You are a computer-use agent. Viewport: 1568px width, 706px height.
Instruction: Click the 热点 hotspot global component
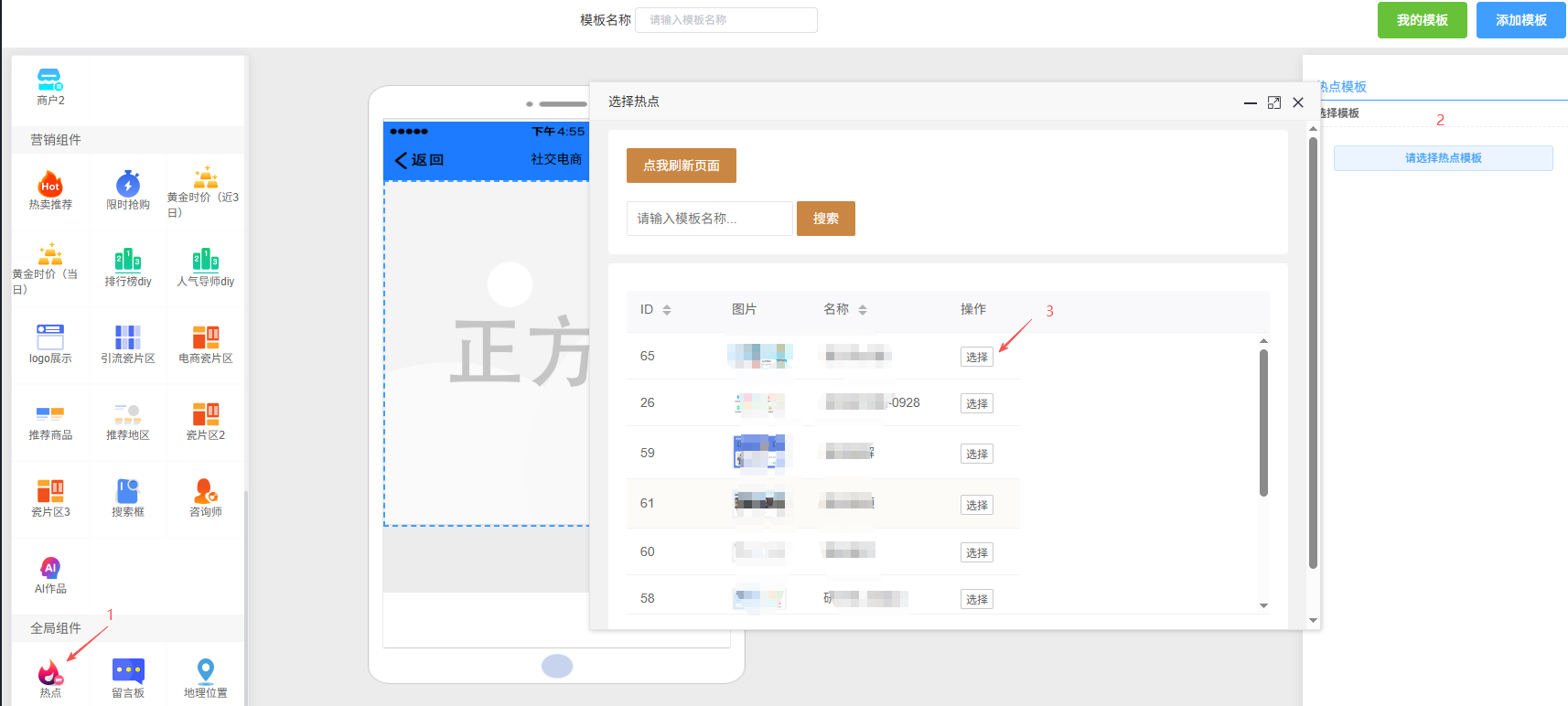[x=50, y=674]
